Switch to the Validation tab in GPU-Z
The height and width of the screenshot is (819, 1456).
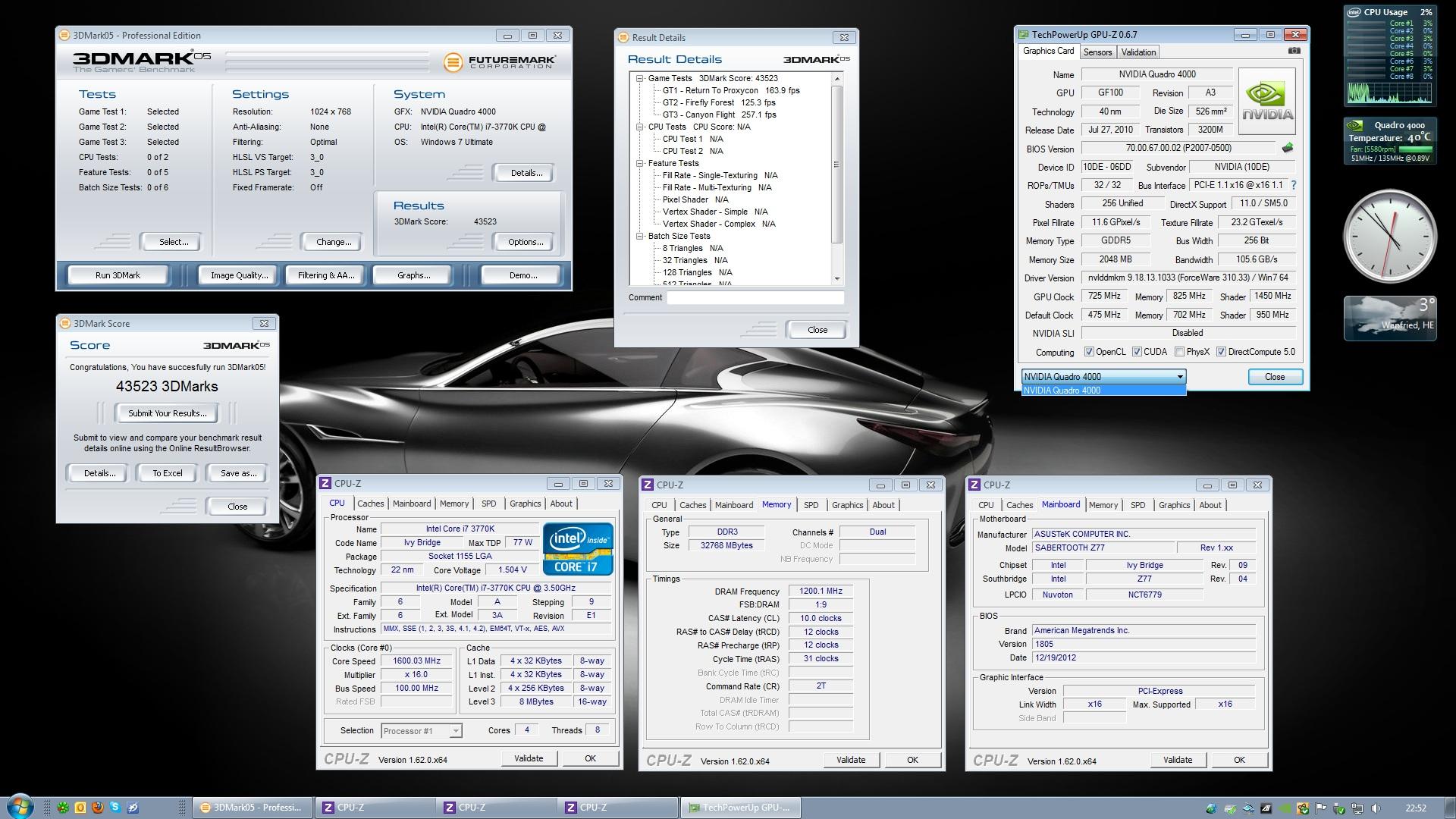click(1138, 52)
